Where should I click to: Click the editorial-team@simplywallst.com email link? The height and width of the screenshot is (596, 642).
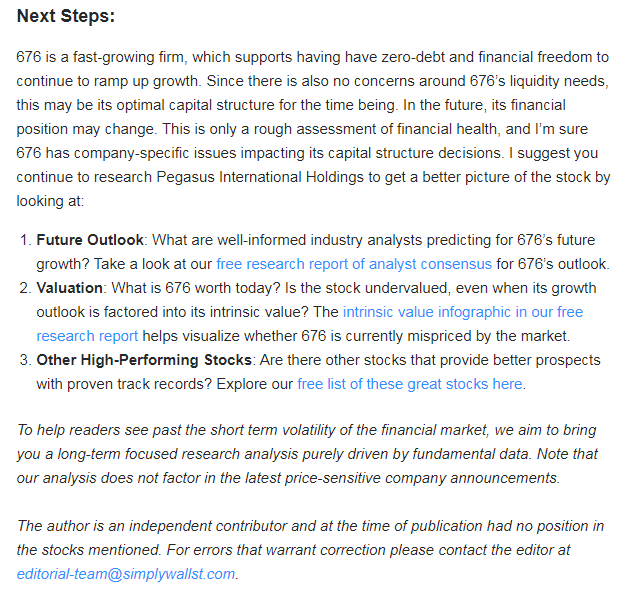[126, 574]
